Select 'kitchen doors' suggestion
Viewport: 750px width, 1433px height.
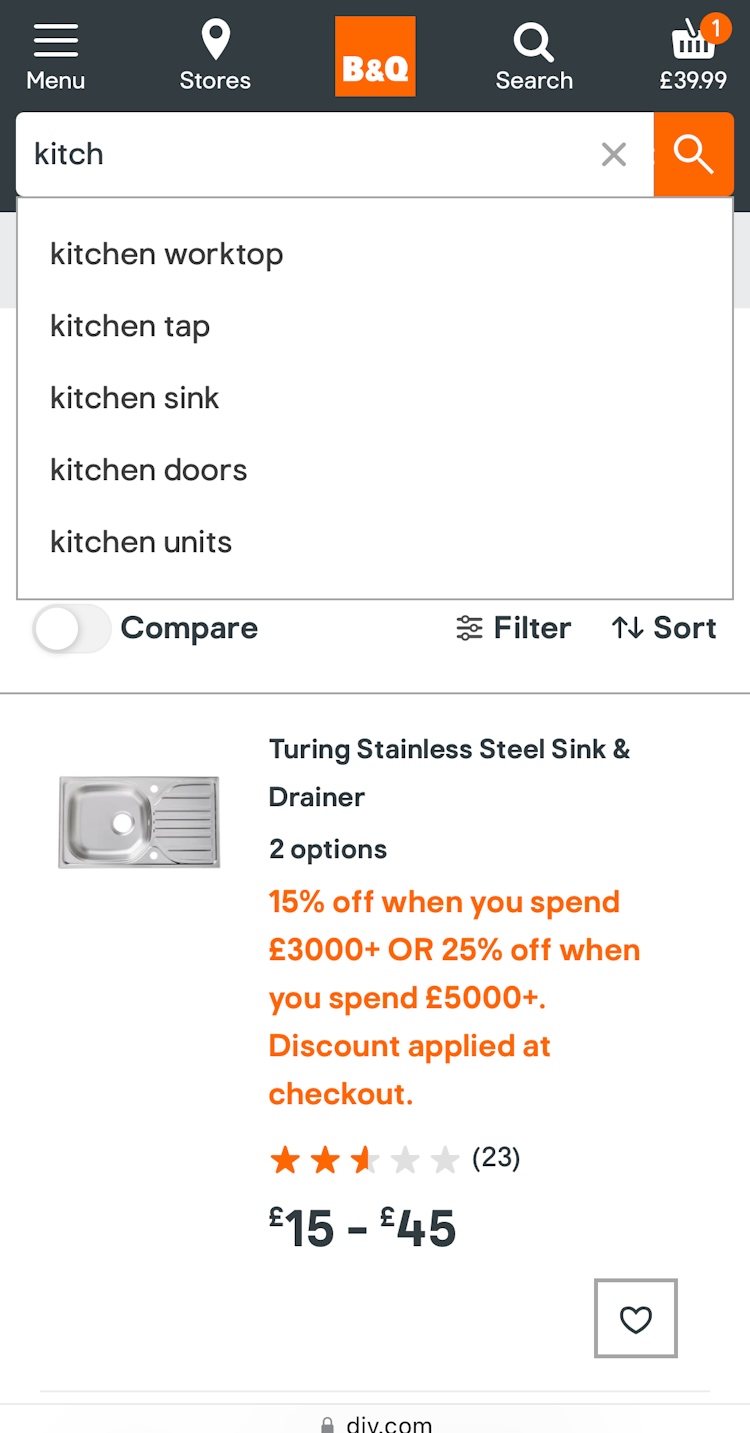click(149, 470)
